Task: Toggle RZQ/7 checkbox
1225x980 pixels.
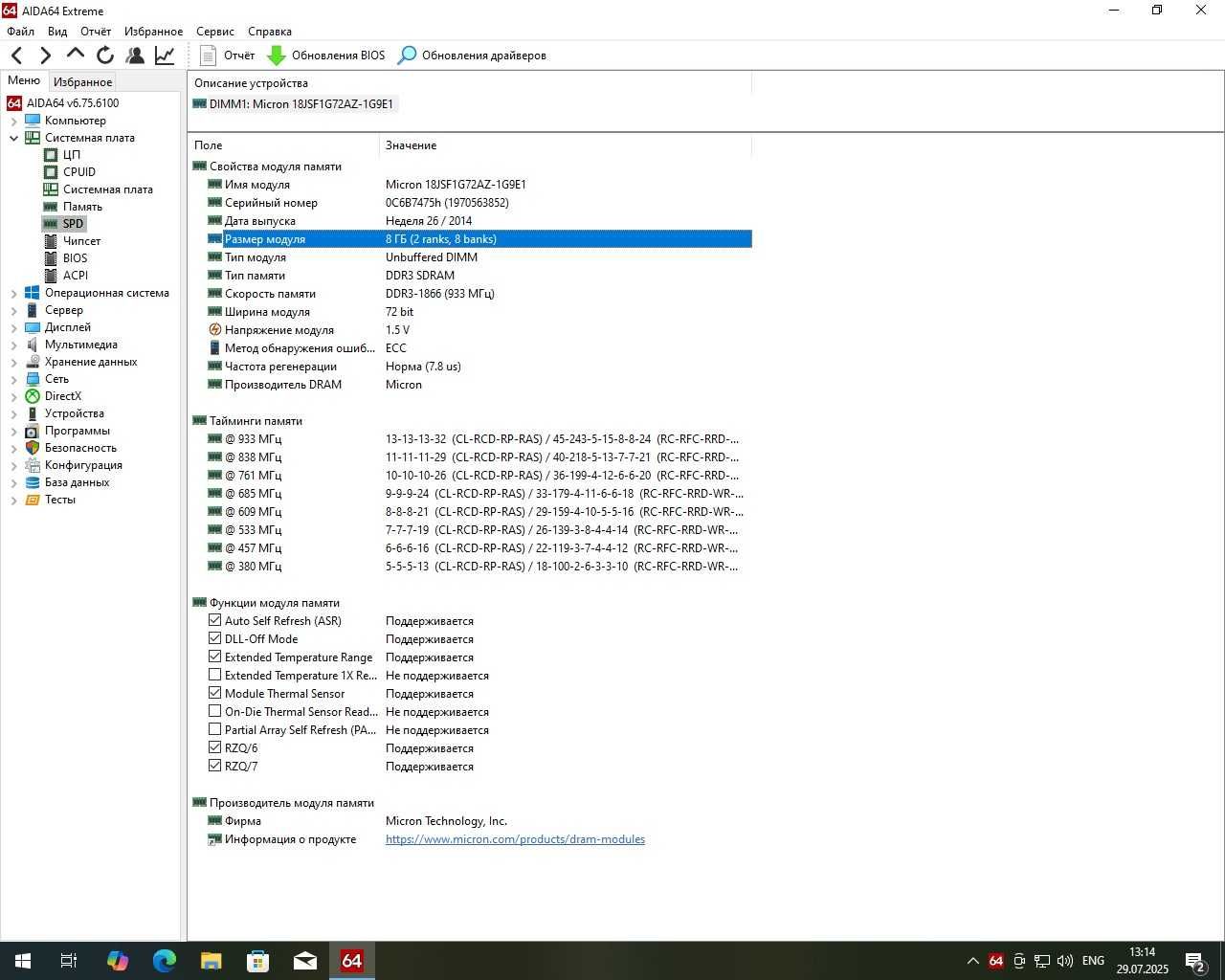Action: coord(214,766)
